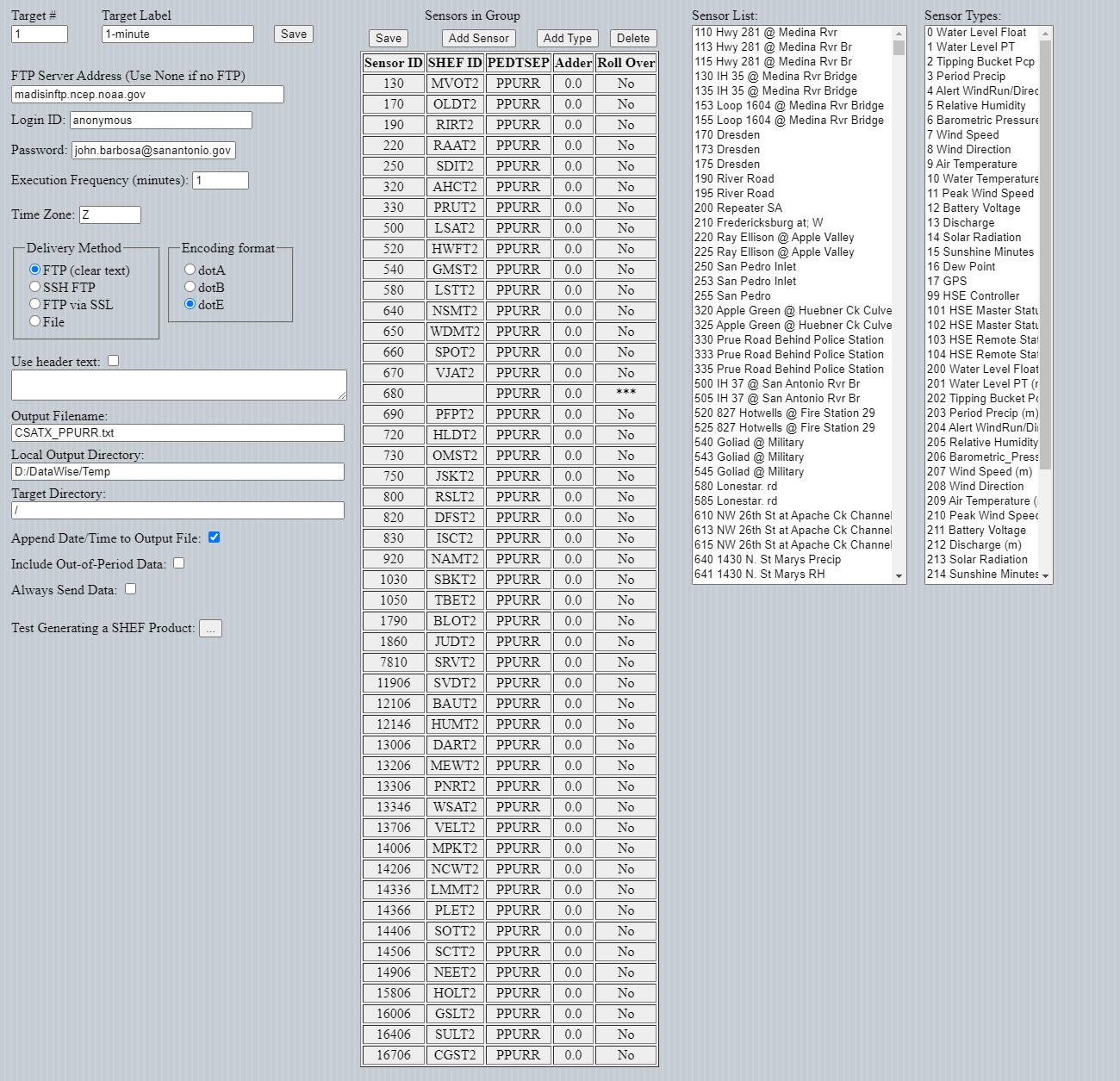Open the Test Generating SHEF Product ellipsis button
Viewport: 1120px width, 1081px height.
[210, 629]
